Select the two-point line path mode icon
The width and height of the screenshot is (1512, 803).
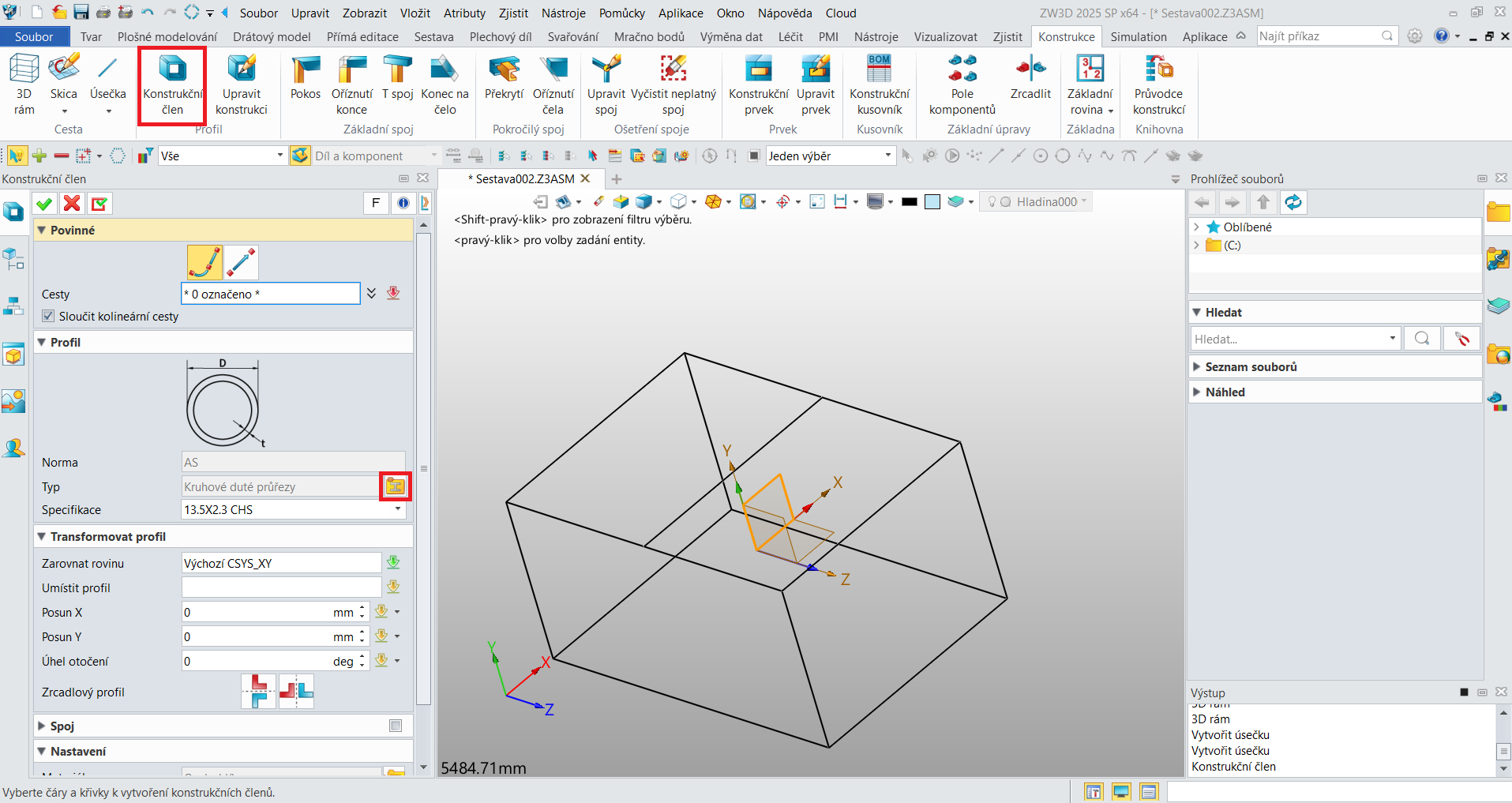pos(242,262)
